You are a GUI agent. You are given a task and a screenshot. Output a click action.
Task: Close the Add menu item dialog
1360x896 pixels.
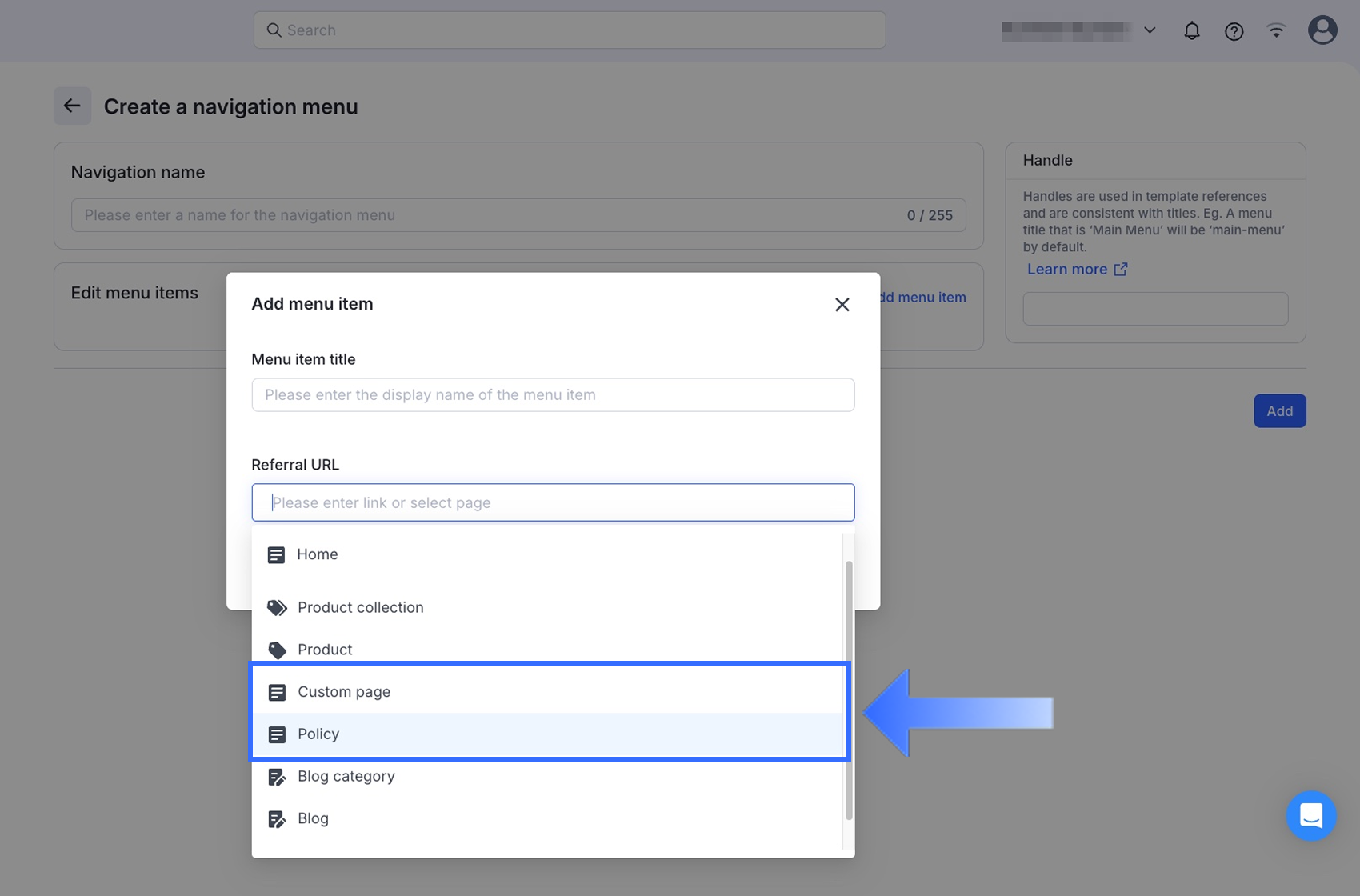point(842,304)
